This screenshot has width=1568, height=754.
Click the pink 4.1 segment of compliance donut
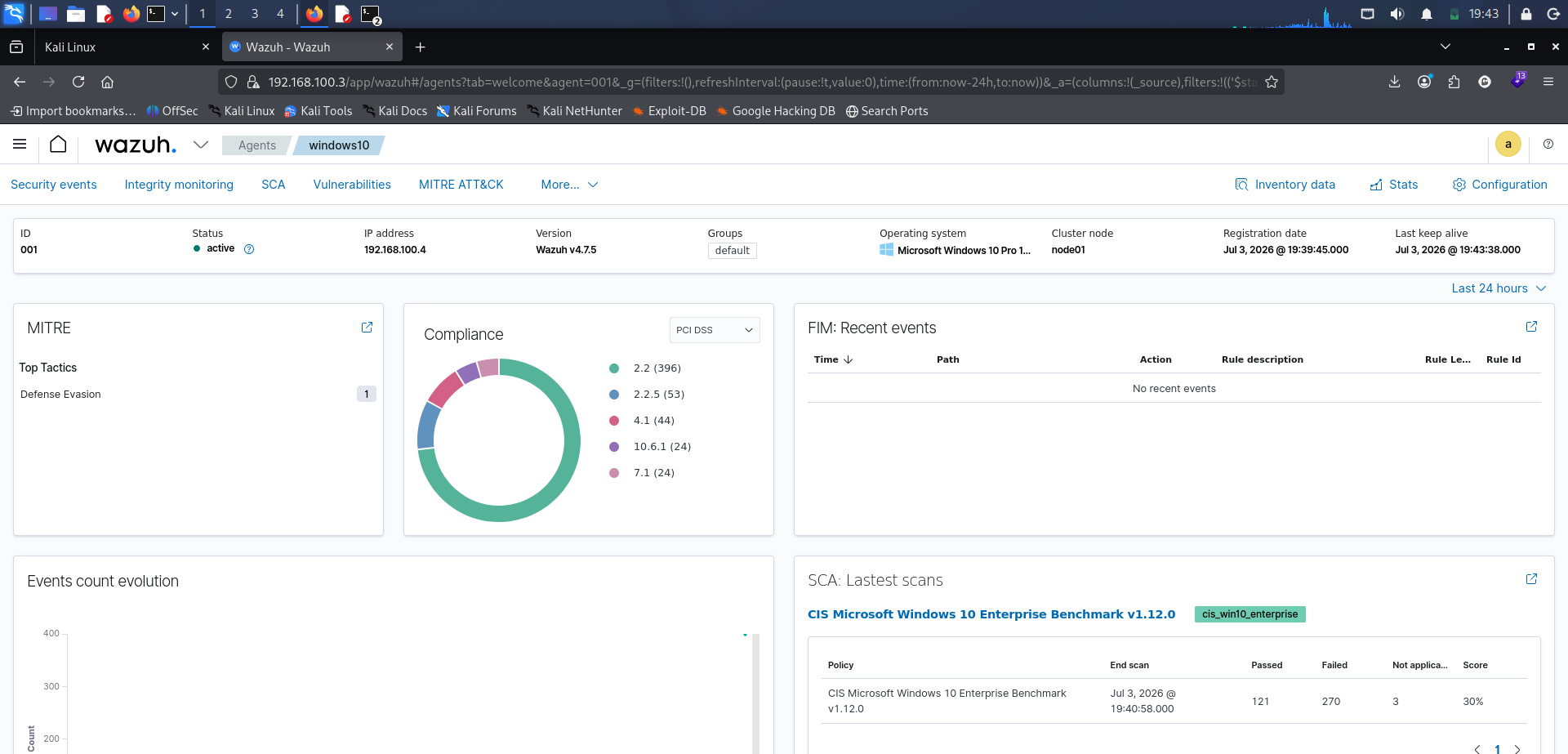(446, 389)
